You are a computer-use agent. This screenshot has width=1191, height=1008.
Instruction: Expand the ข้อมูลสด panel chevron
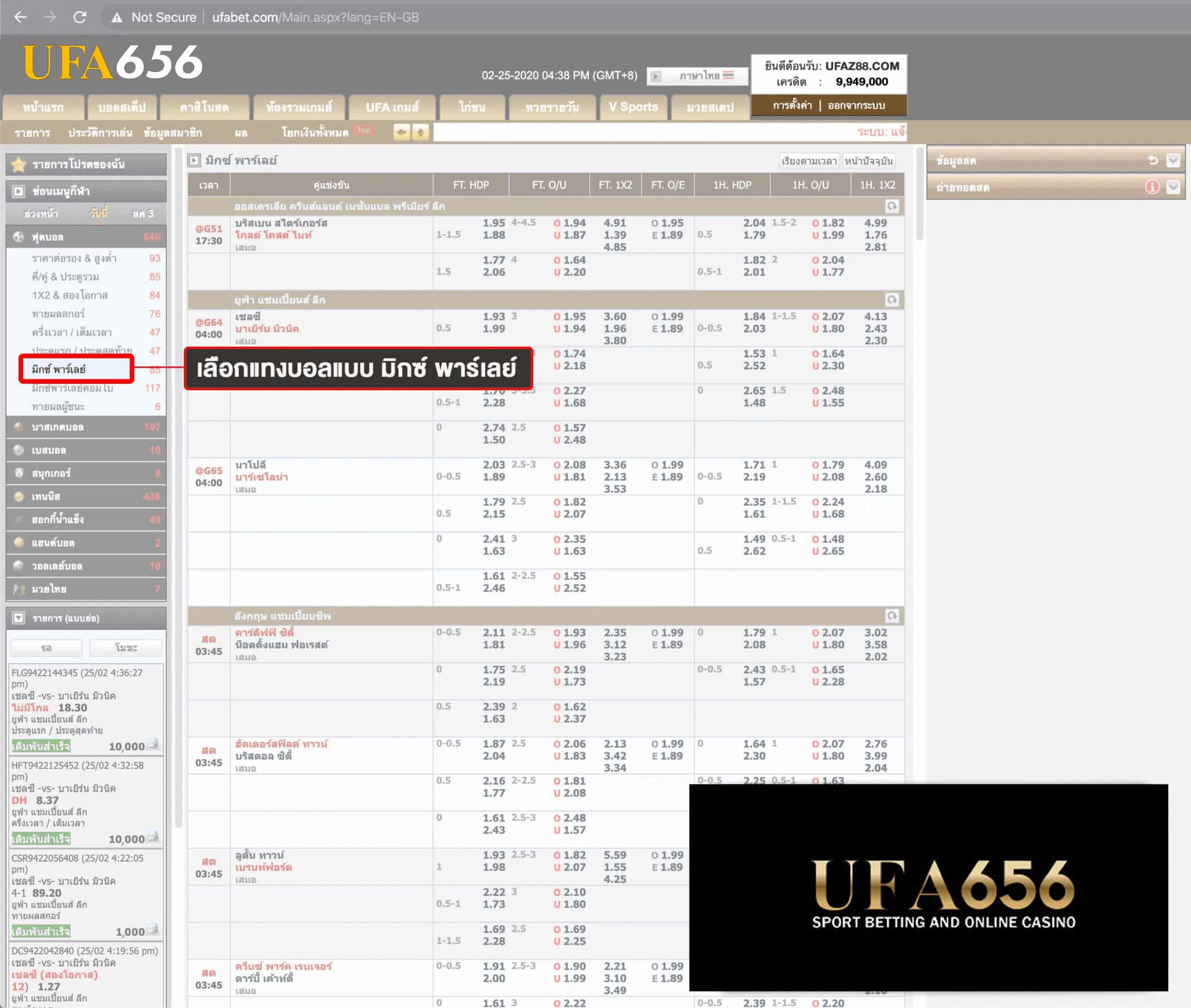point(1173,161)
